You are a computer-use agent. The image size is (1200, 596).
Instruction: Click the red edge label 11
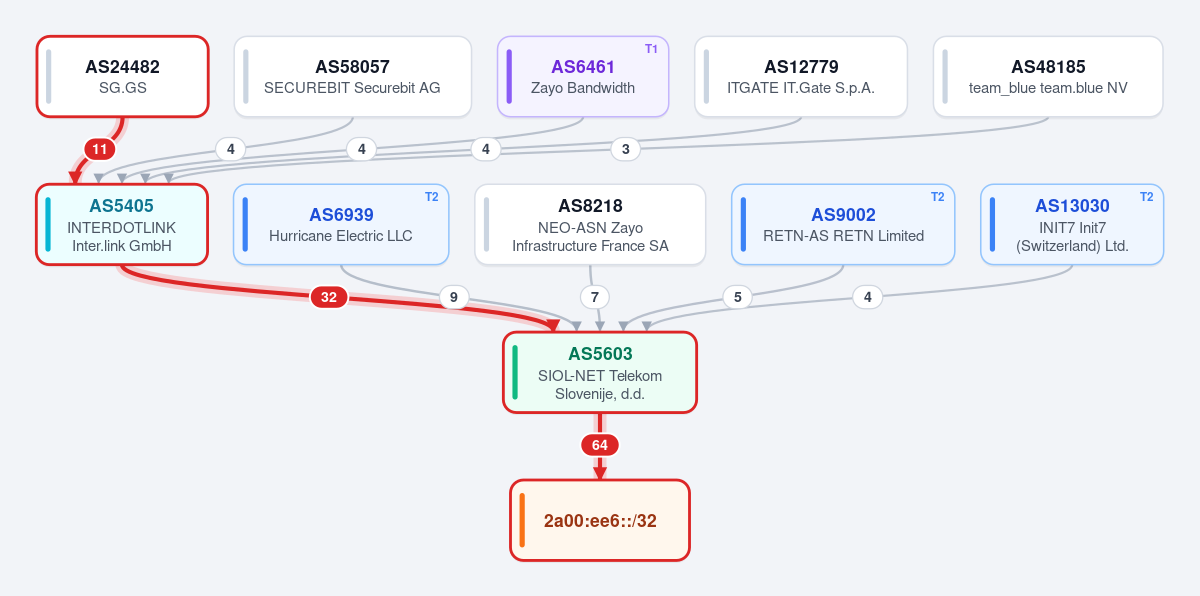click(x=99, y=150)
